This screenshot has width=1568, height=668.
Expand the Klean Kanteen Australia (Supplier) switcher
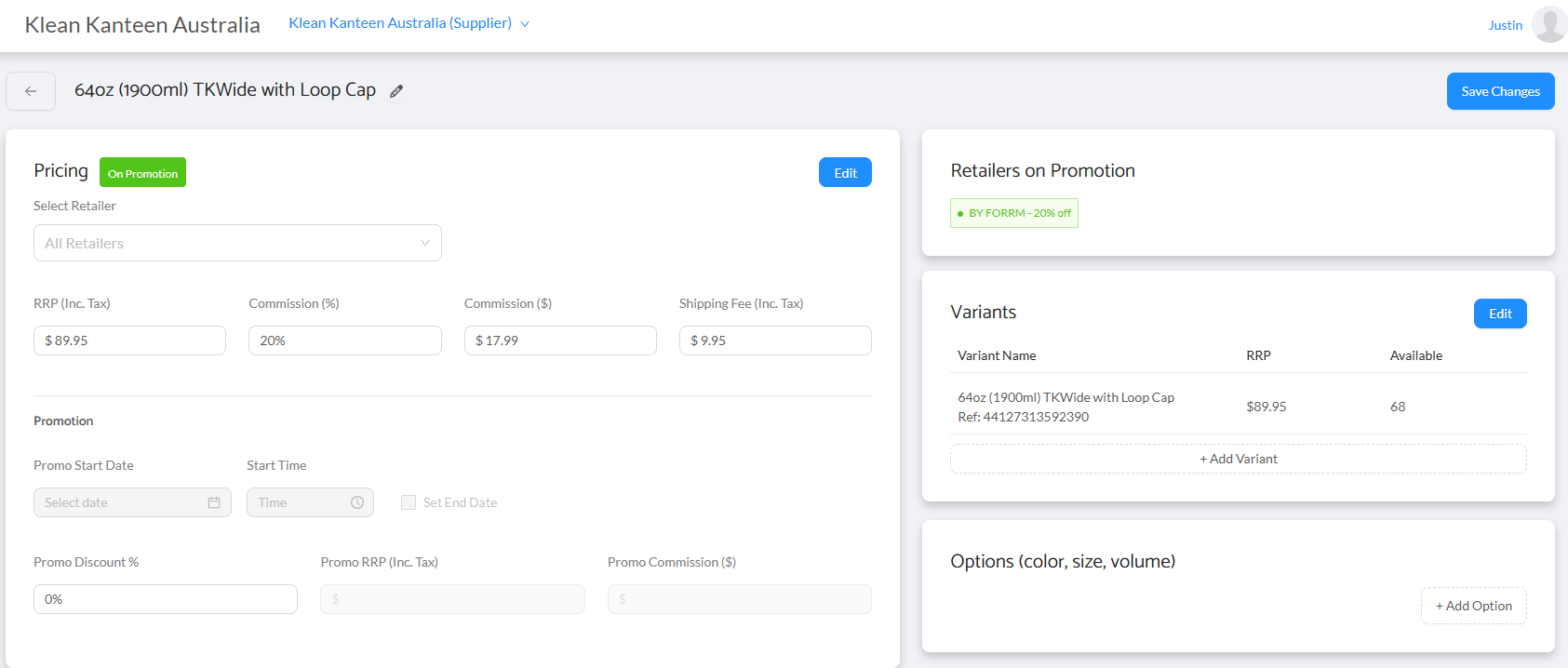tap(409, 23)
